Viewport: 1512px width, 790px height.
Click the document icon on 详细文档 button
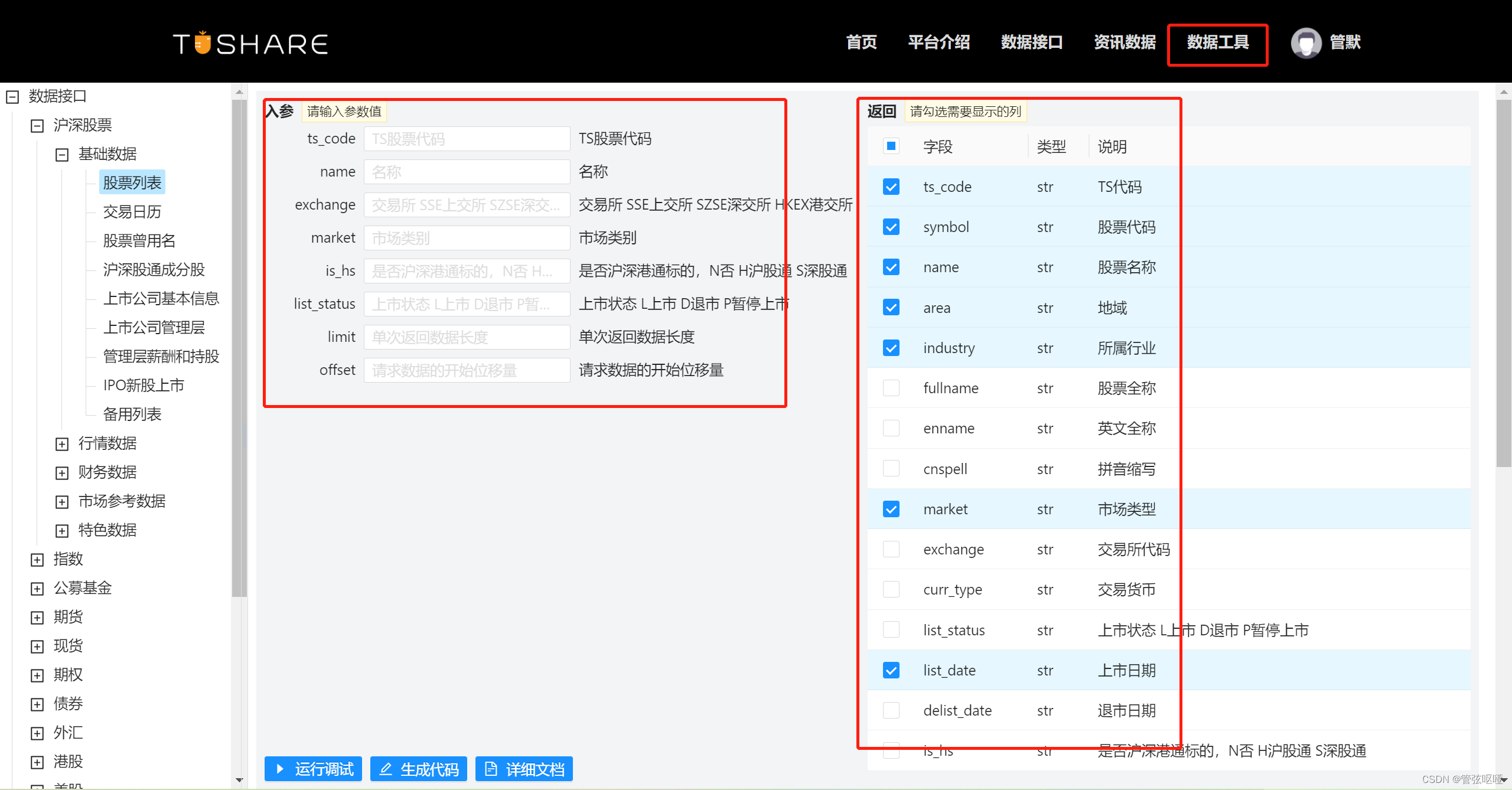coord(491,769)
